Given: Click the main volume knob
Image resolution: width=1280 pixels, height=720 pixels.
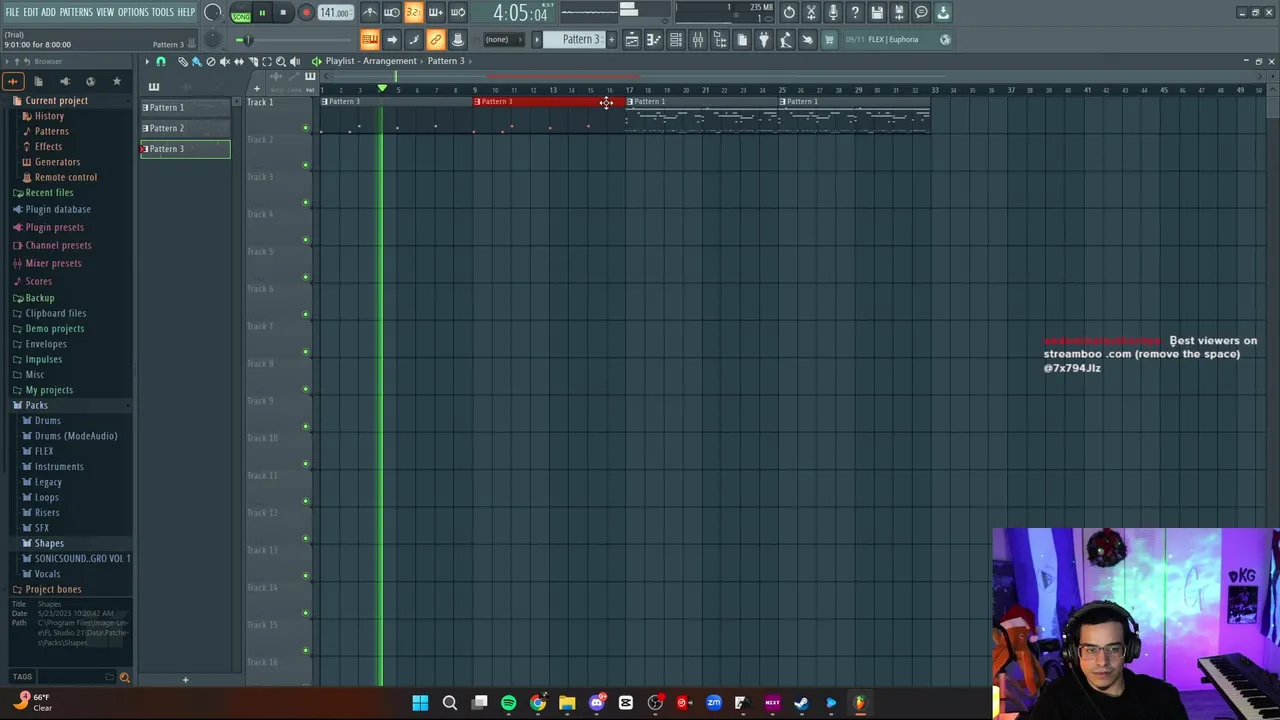Looking at the screenshot, I should tap(213, 13).
